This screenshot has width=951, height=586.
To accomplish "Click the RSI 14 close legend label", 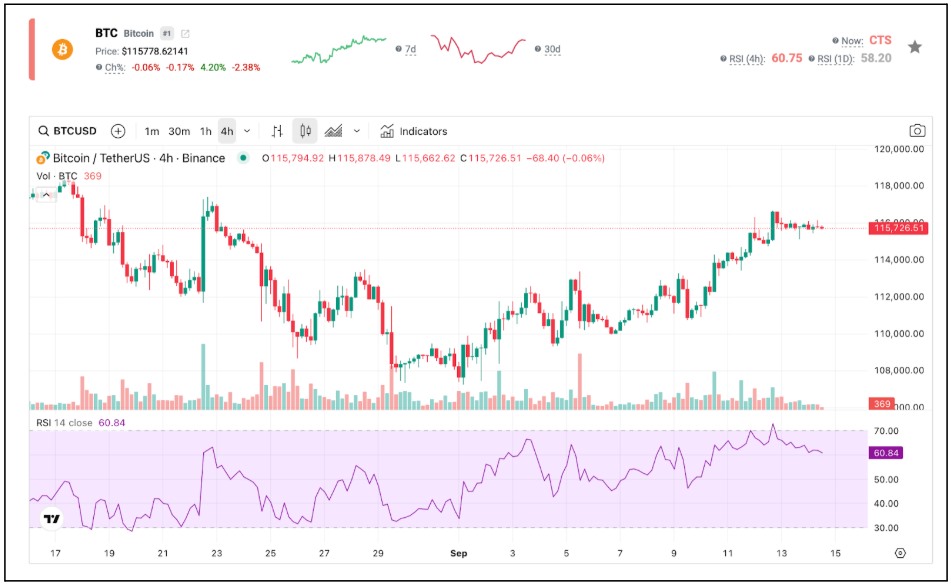I will coord(64,423).
